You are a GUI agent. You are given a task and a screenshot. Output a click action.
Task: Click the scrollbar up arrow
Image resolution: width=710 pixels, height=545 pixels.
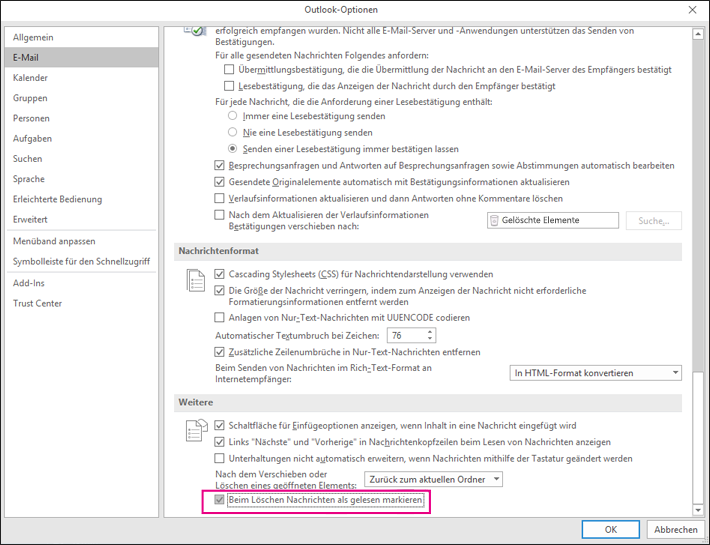coord(698,34)
